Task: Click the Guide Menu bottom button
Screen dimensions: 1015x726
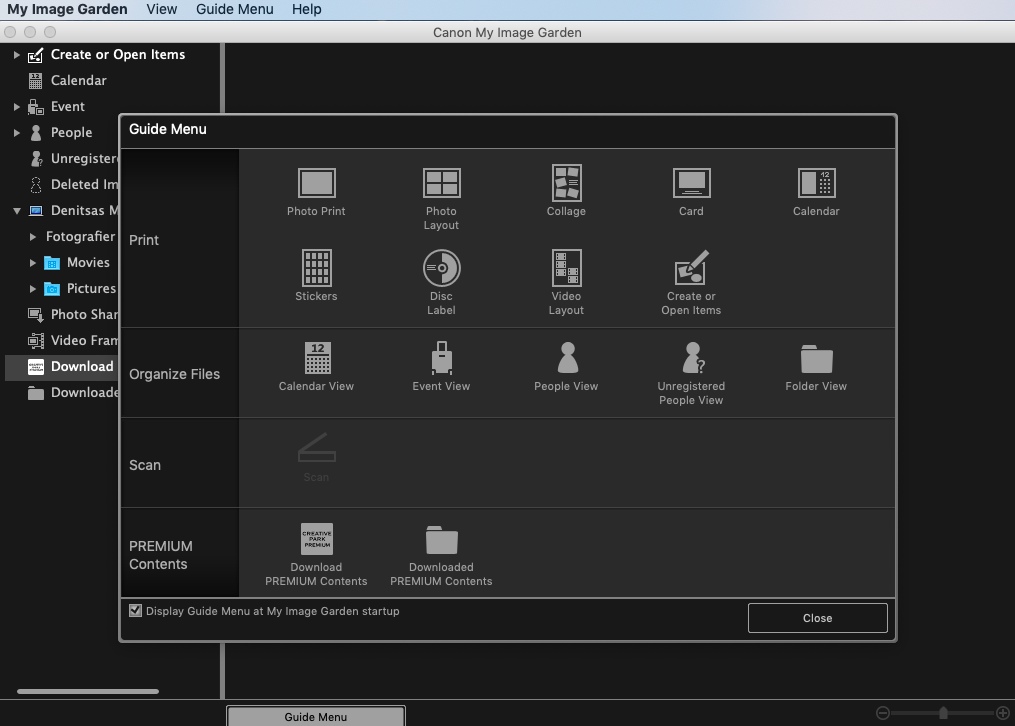Action: click(x=315, y=716)
